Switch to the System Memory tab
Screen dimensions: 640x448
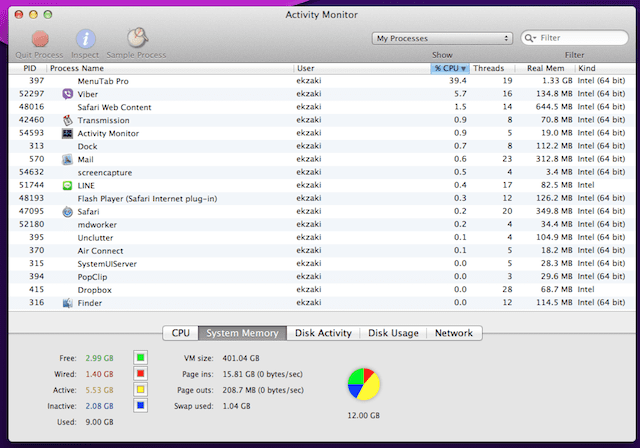click(242, 333)
